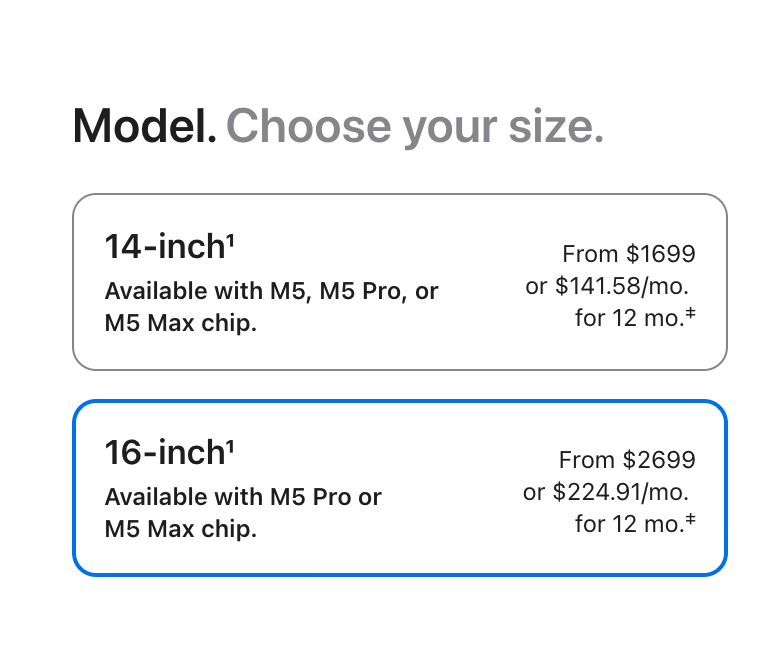
Task: Click the "From $2699" price
Action: [627, 460]
